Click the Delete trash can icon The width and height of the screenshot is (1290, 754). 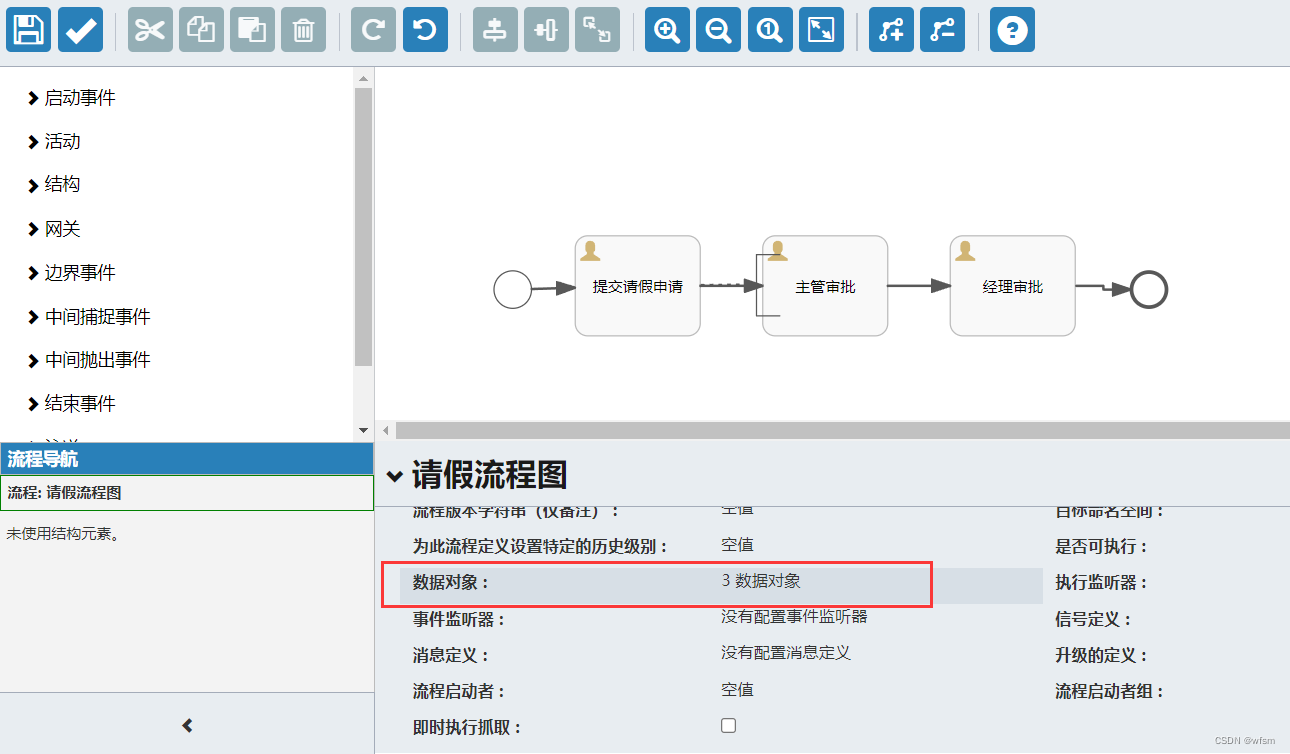point(303,30)
